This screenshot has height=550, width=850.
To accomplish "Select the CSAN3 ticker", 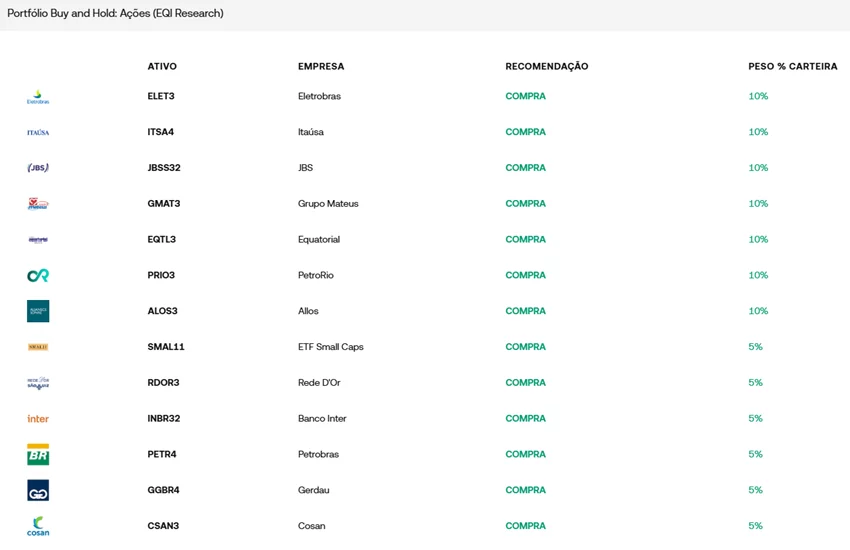I will click(x=163, y=525).
